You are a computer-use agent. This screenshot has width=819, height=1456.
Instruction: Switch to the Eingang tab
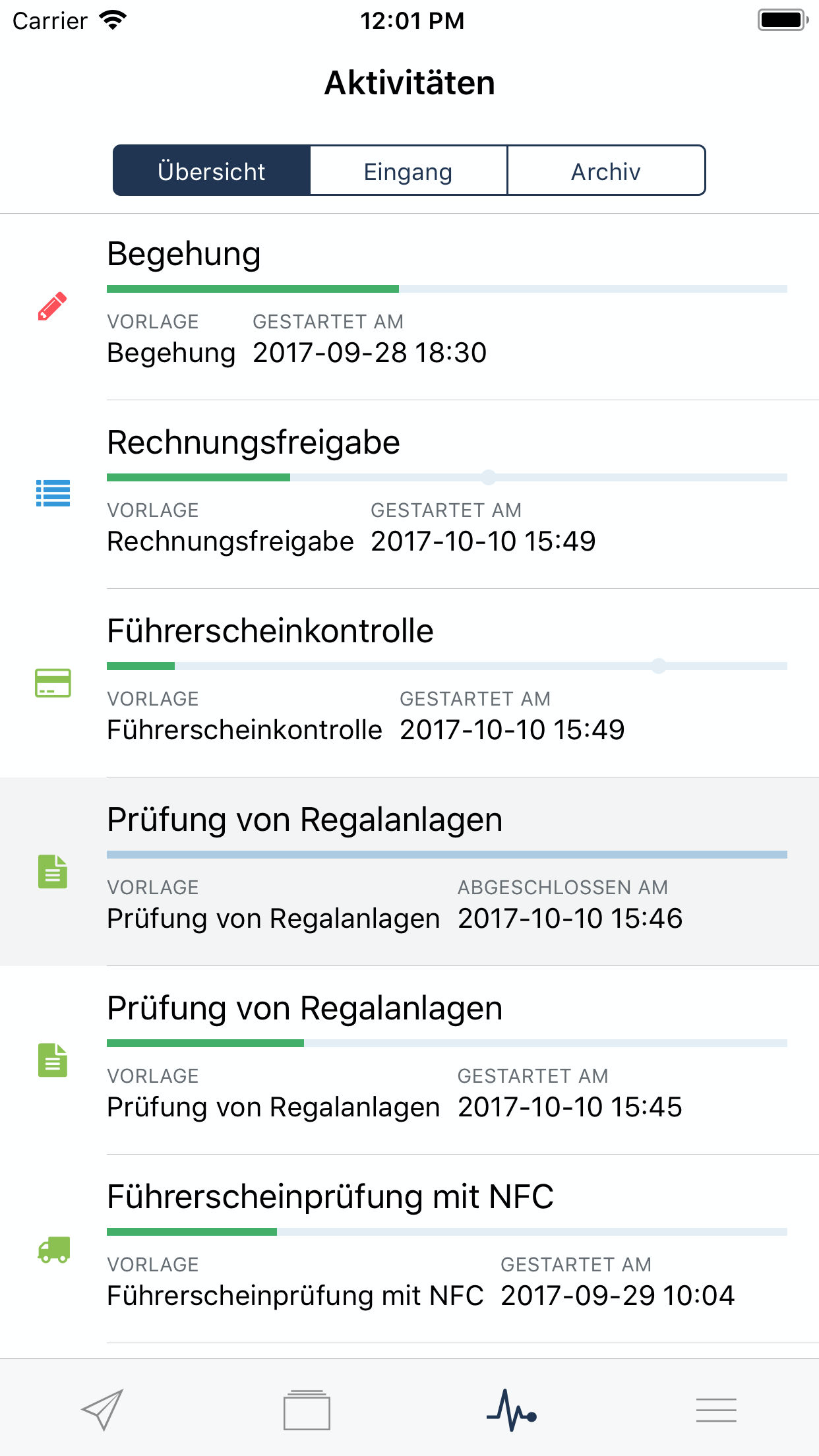coord(409,171)
